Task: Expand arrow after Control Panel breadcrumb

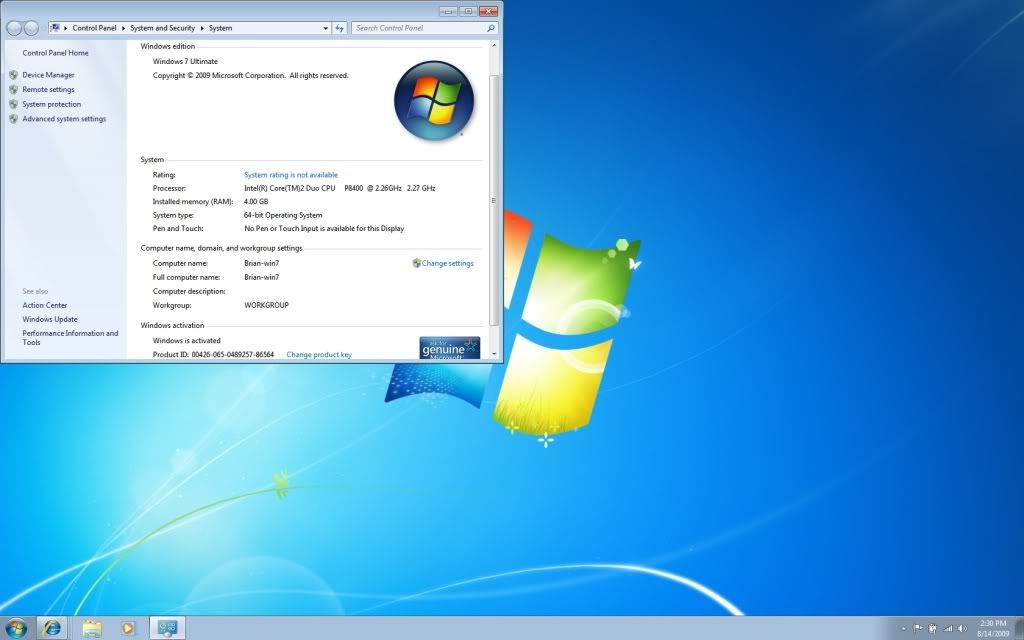Action: 123,28
